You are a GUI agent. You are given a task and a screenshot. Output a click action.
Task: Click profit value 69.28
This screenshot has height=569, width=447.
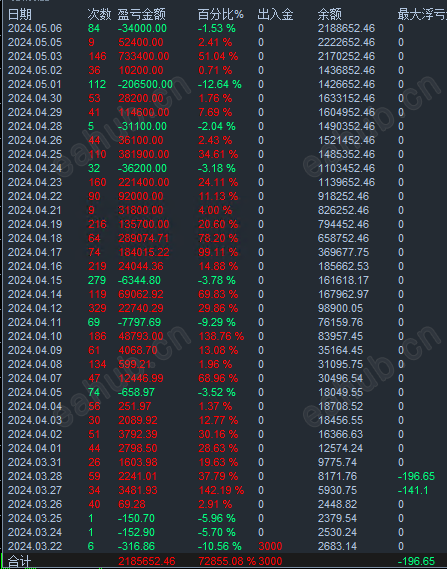coord(132,504)
